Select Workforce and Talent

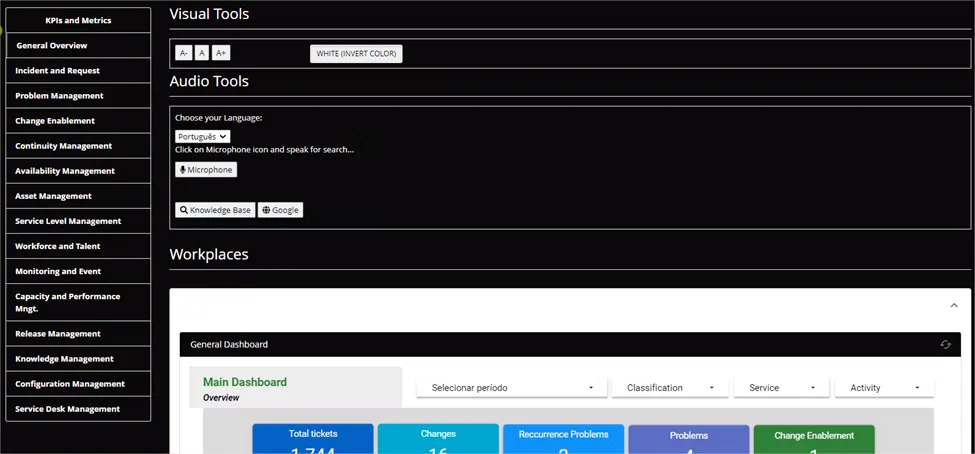78,246
